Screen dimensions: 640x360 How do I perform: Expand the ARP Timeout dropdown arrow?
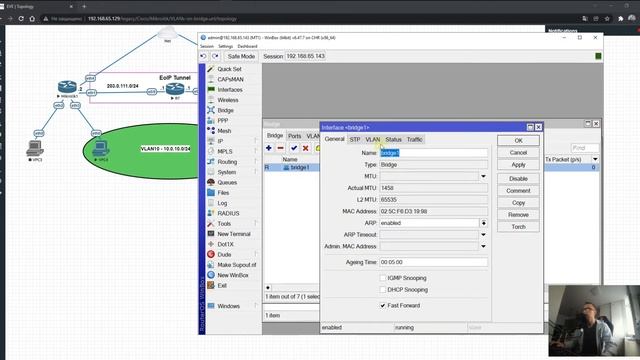[483, 235]
